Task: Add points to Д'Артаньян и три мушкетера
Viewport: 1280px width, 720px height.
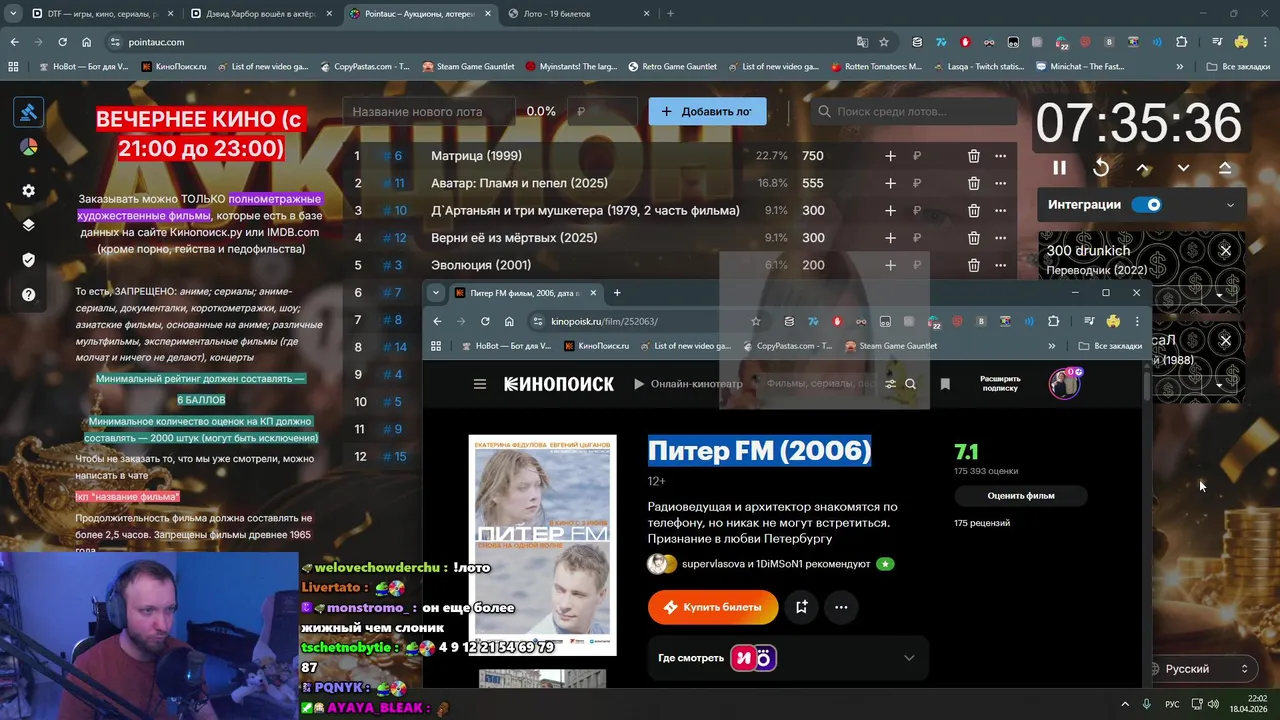Action: [890, 210]
